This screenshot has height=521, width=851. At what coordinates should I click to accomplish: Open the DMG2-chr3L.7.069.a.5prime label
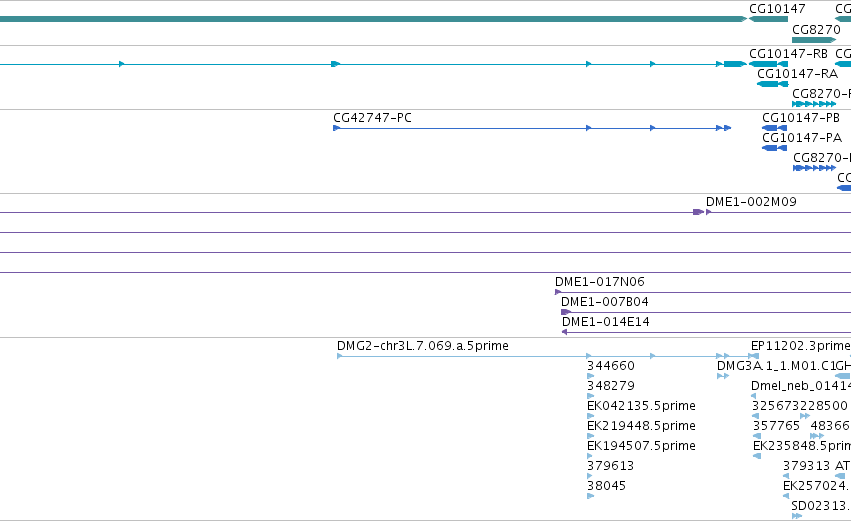423,346
